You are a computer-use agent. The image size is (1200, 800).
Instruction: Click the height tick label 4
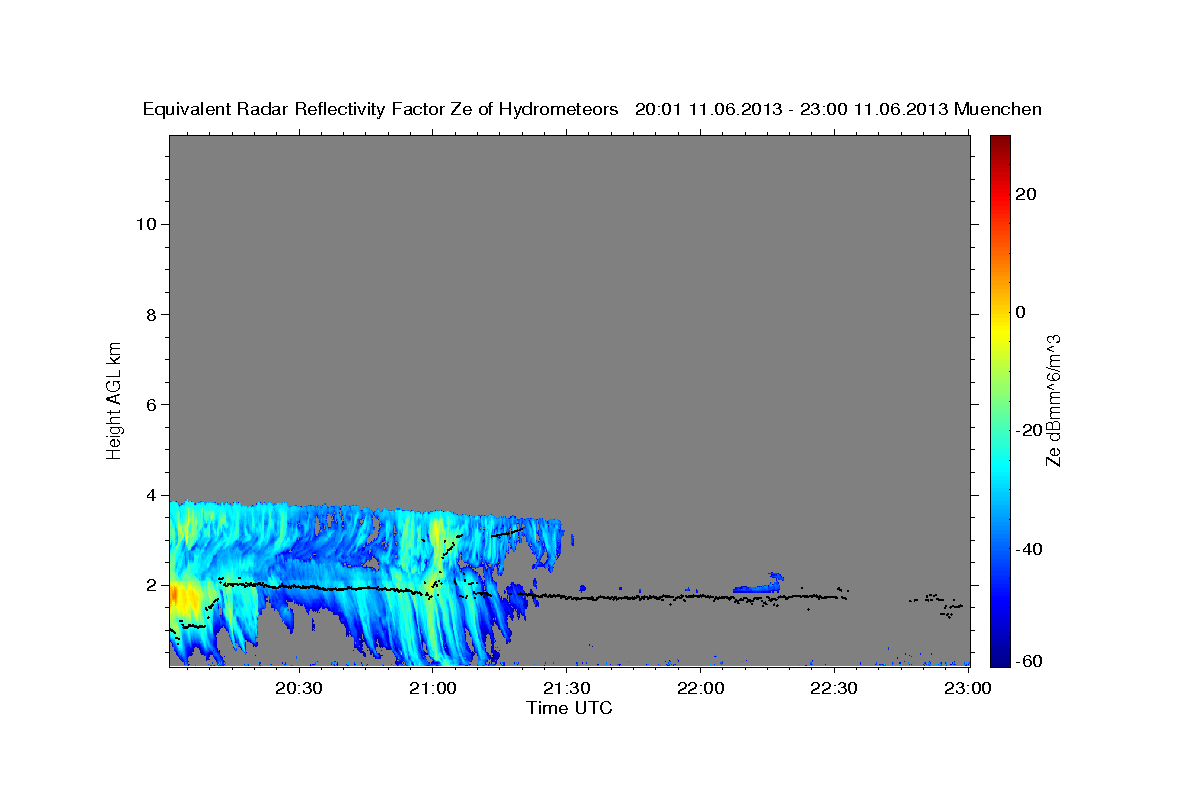[152, 495]
